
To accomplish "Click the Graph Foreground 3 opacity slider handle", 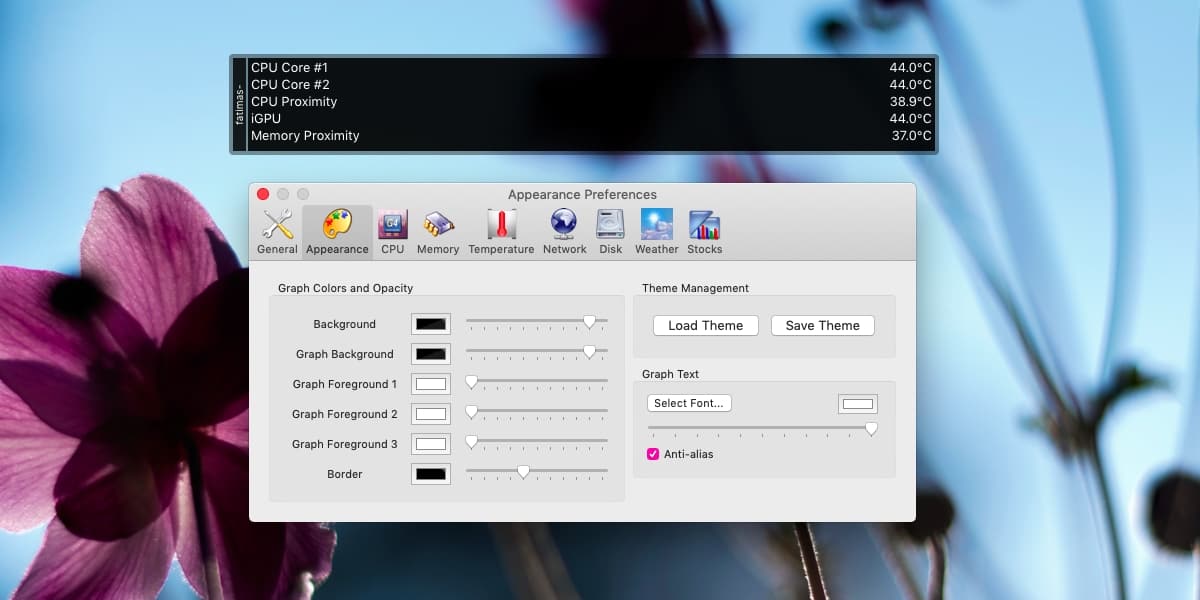I will (x=471, y=442).
